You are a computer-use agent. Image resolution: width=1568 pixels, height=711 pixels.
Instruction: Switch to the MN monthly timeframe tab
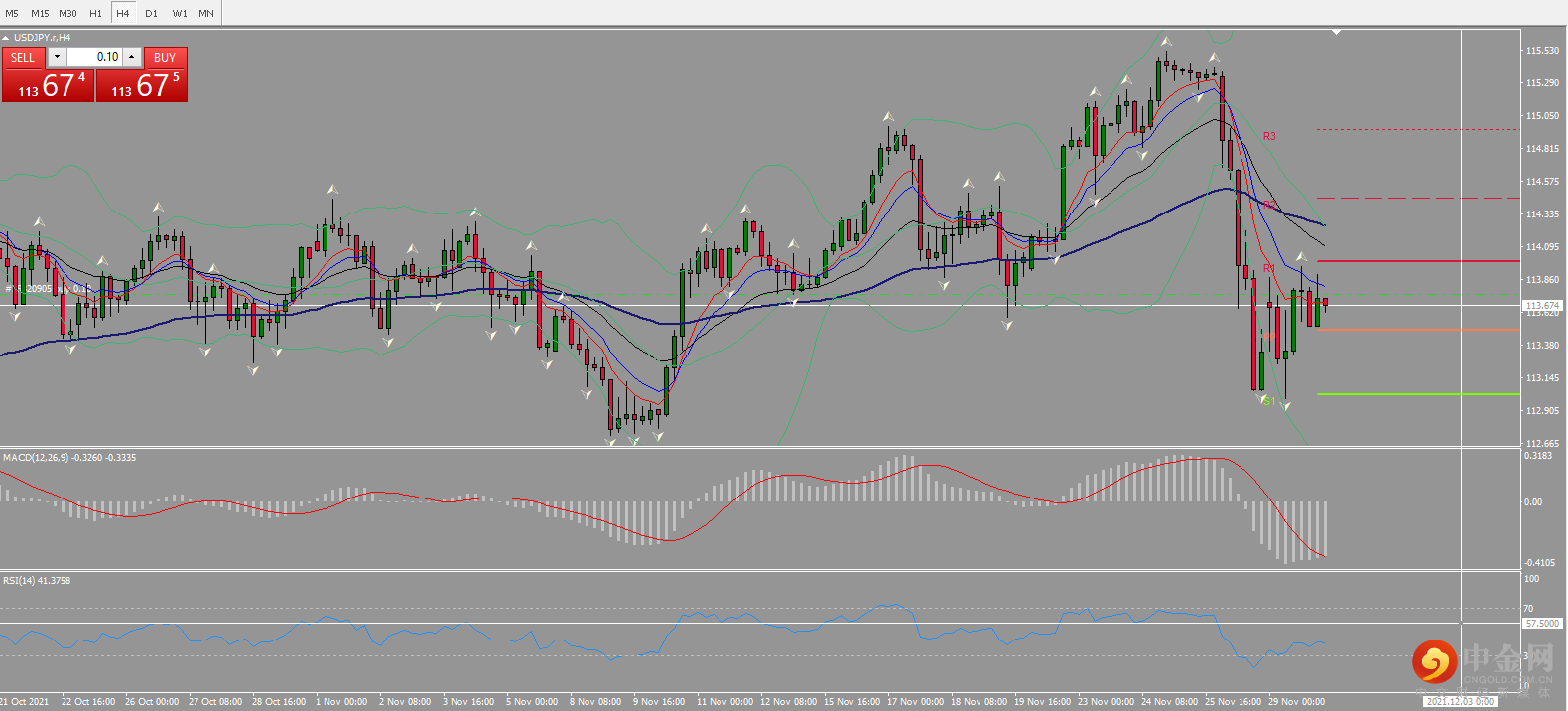[206, 13]
